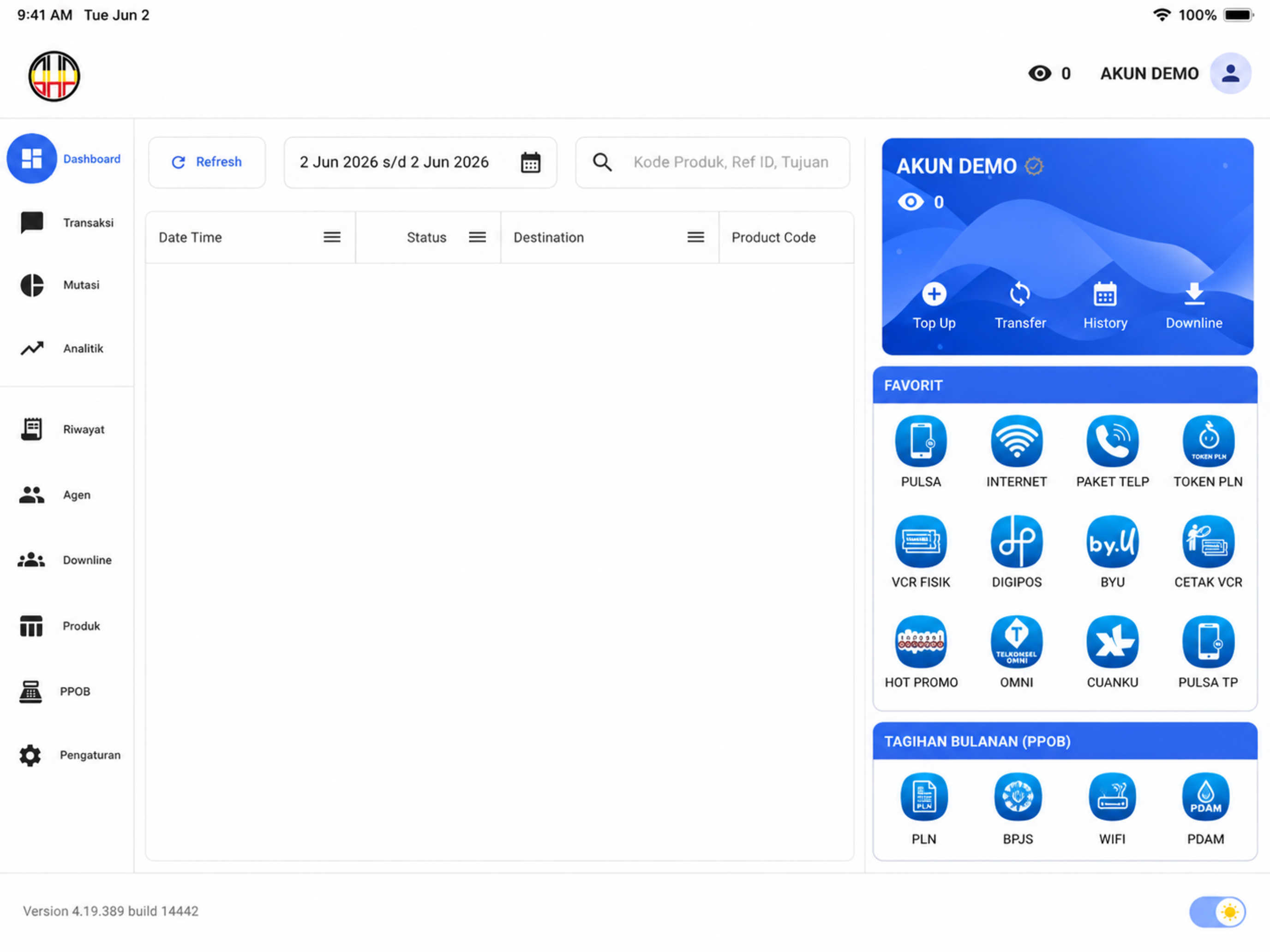Open the HOT PROMO icon

[920, 642]
